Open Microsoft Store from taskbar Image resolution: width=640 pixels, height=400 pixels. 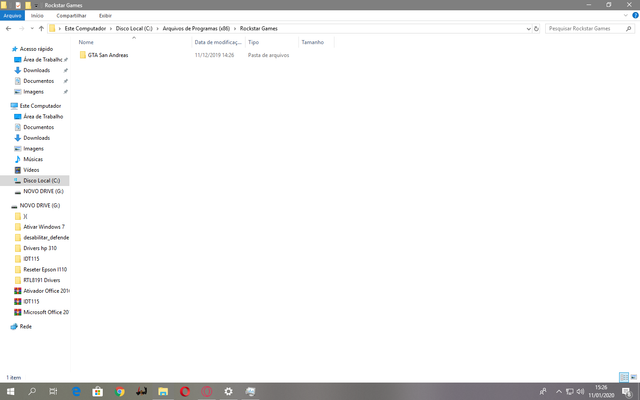click(x=98, y=392)
